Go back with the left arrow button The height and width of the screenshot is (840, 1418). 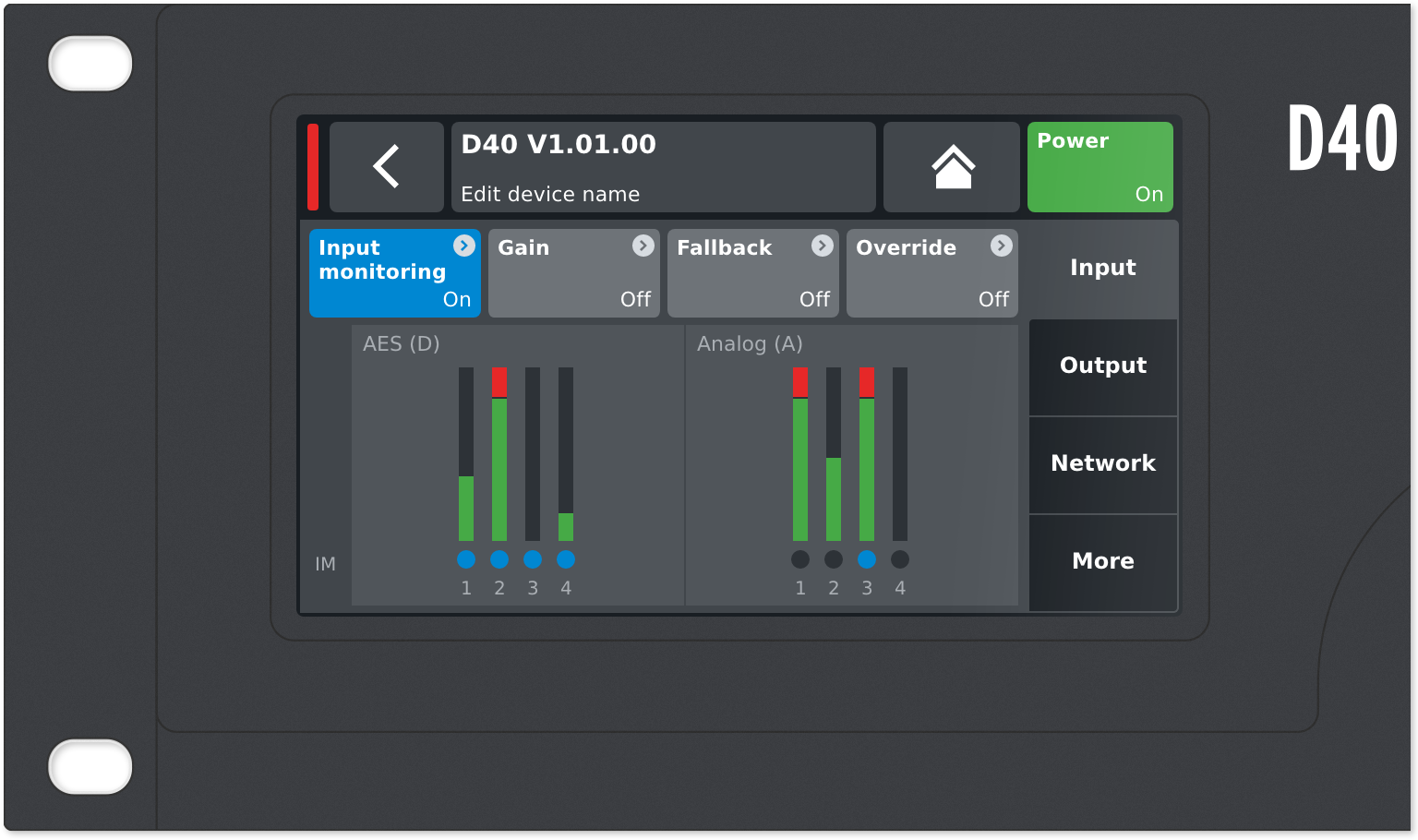pos(387,167)
